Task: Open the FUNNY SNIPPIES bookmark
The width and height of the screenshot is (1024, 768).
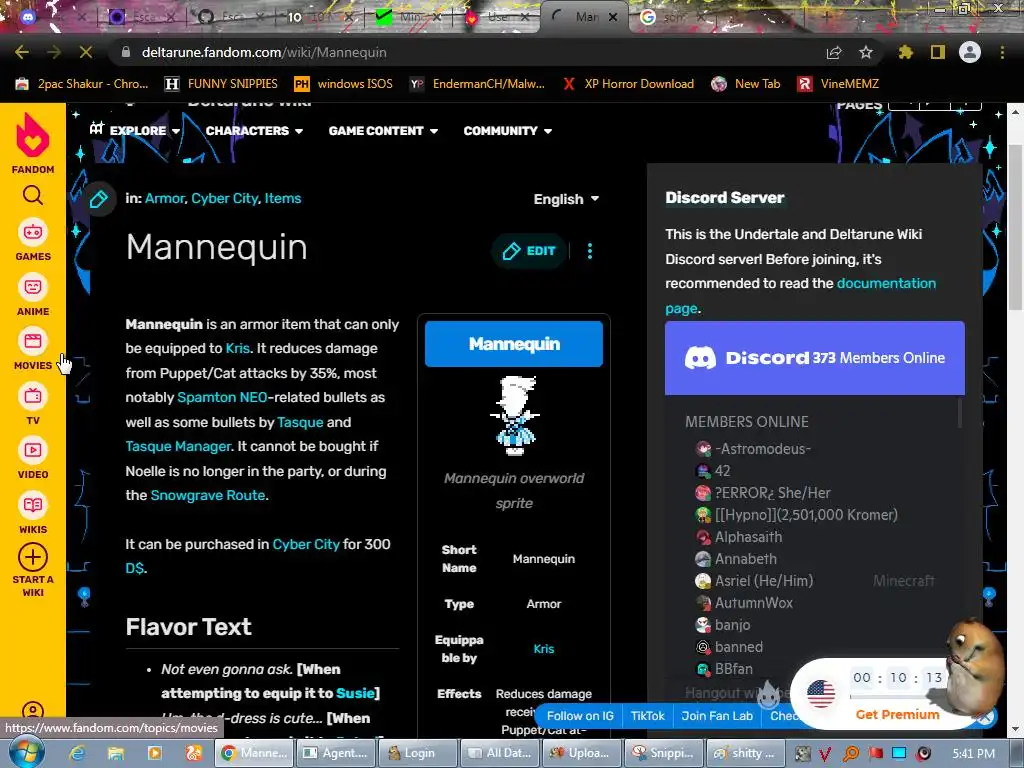Action: pos(221,84)
